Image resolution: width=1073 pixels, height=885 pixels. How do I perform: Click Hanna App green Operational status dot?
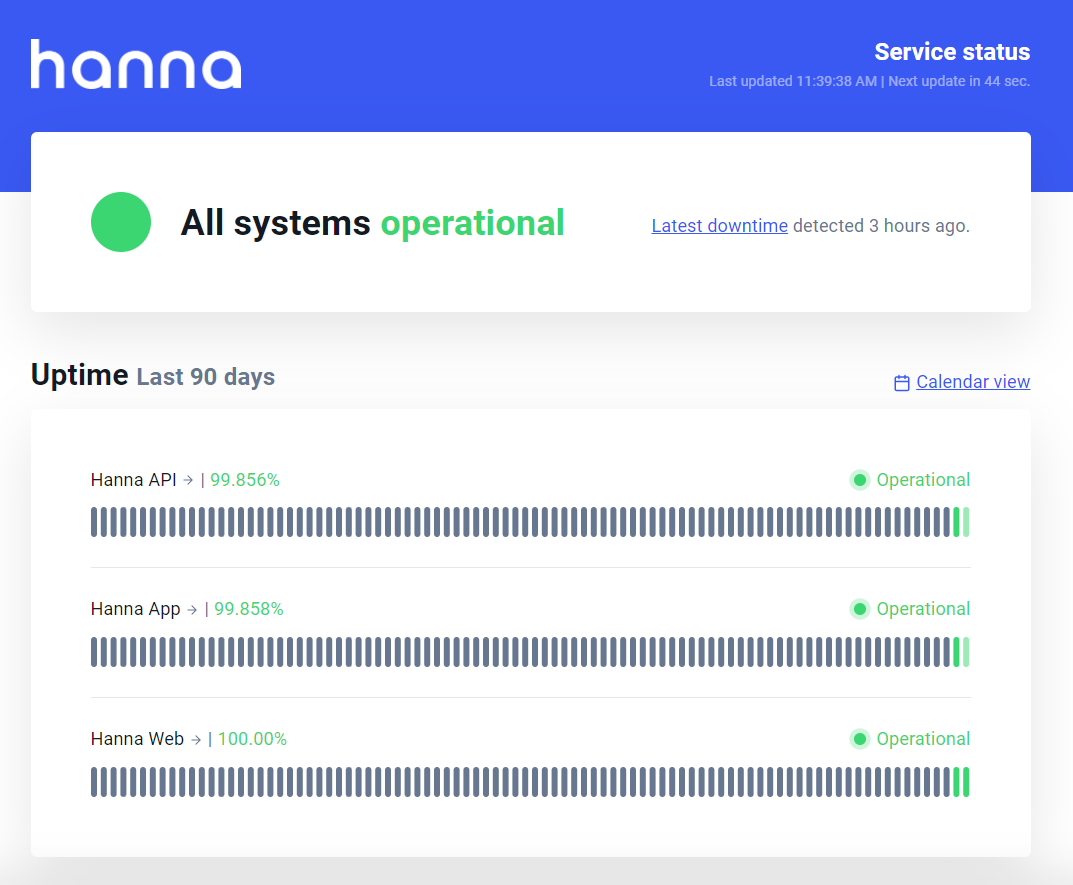coord(860,609)
